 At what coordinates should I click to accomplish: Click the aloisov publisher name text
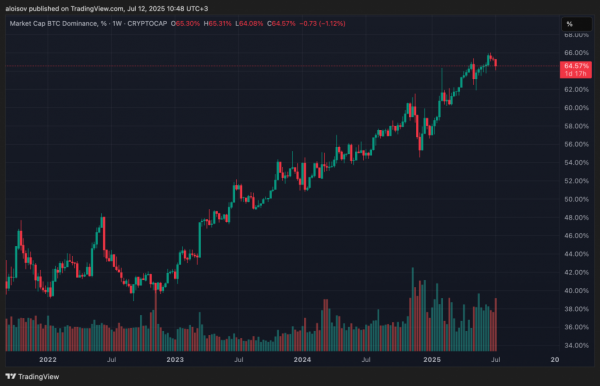tap(16, 8)
